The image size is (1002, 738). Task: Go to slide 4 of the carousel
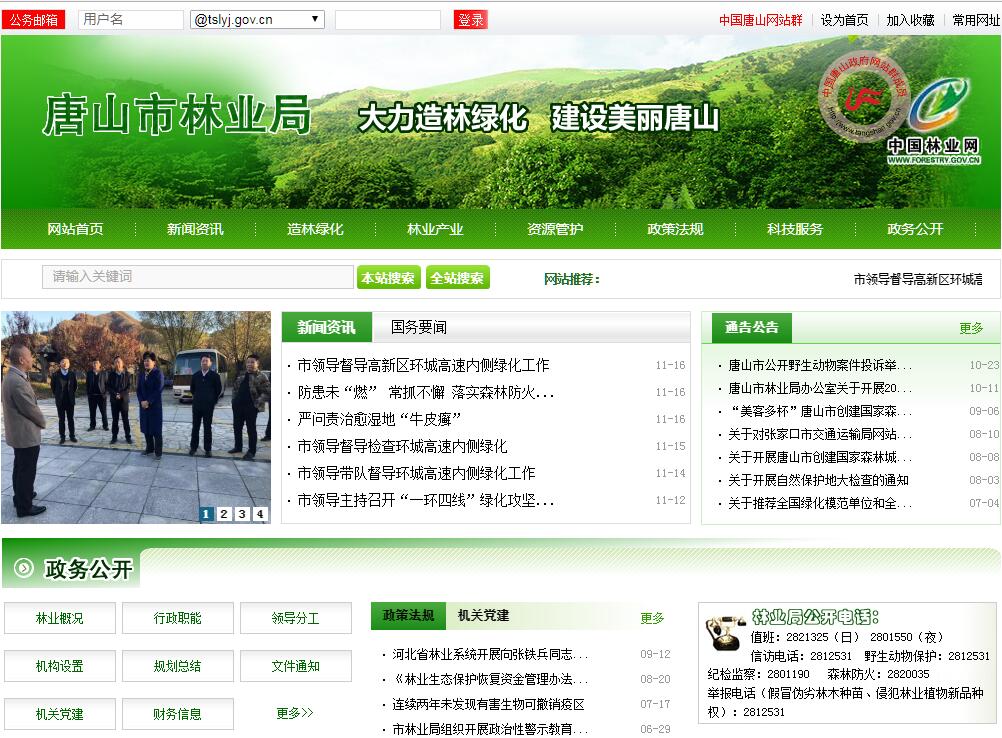(x=260, y=514)
